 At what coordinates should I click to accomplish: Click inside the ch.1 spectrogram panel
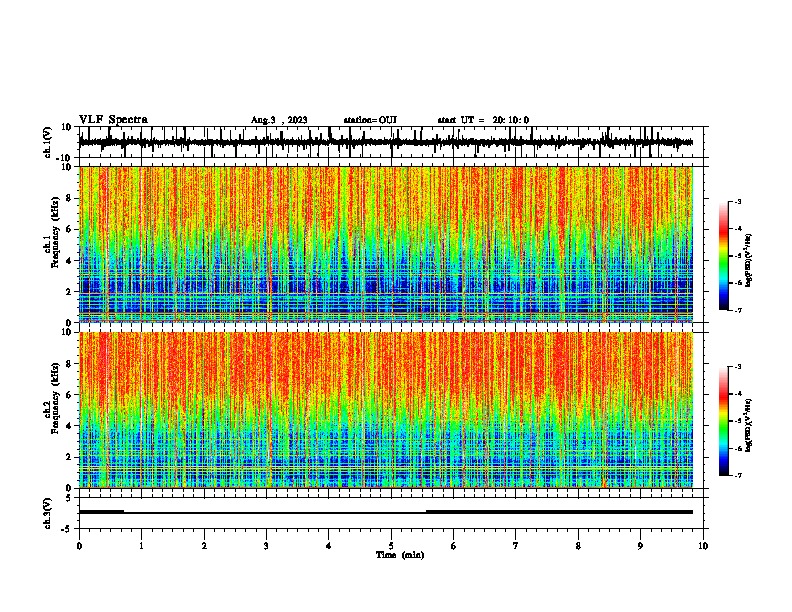point(386,244)
